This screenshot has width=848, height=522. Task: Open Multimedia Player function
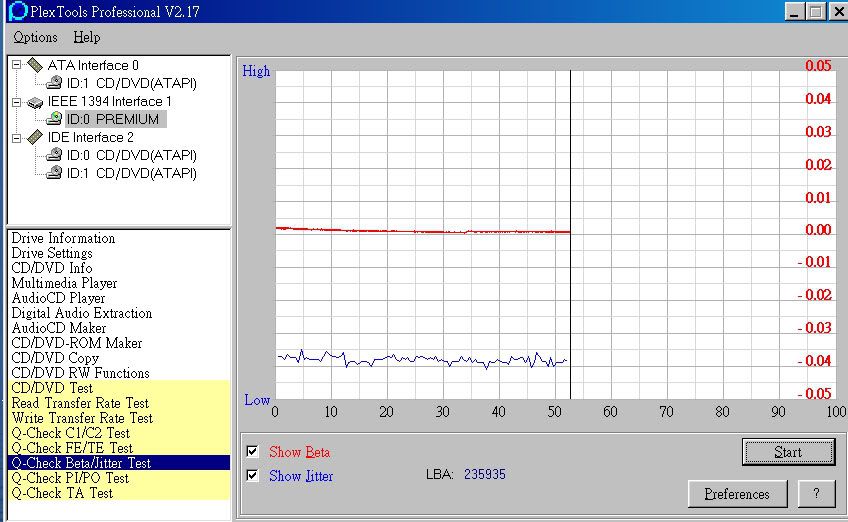tap(64, 283)
